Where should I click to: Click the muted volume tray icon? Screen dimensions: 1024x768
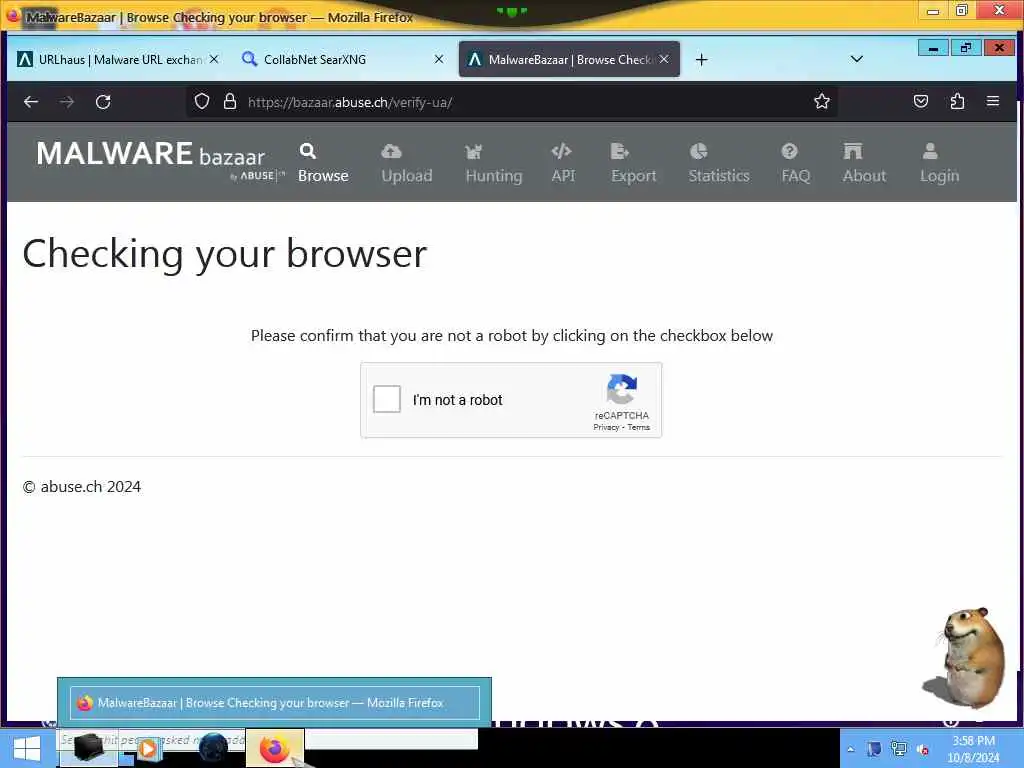click(x=923, y=749)
